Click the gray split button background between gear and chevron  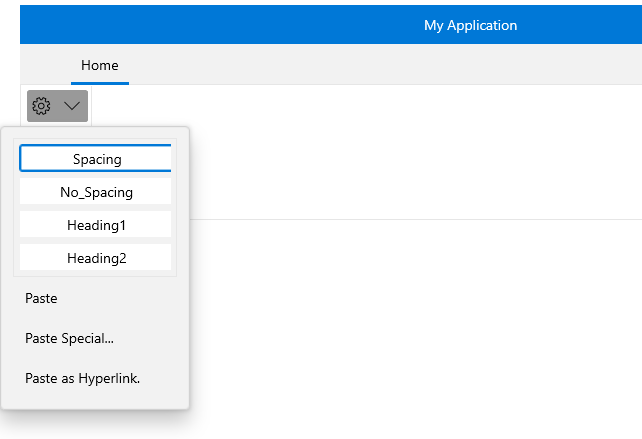(57, 106)
